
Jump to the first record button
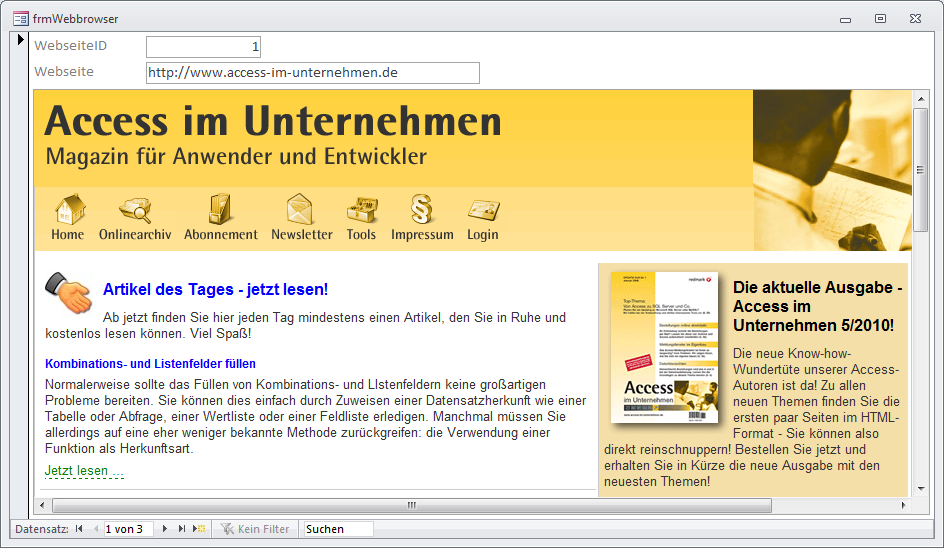(79, 529)
